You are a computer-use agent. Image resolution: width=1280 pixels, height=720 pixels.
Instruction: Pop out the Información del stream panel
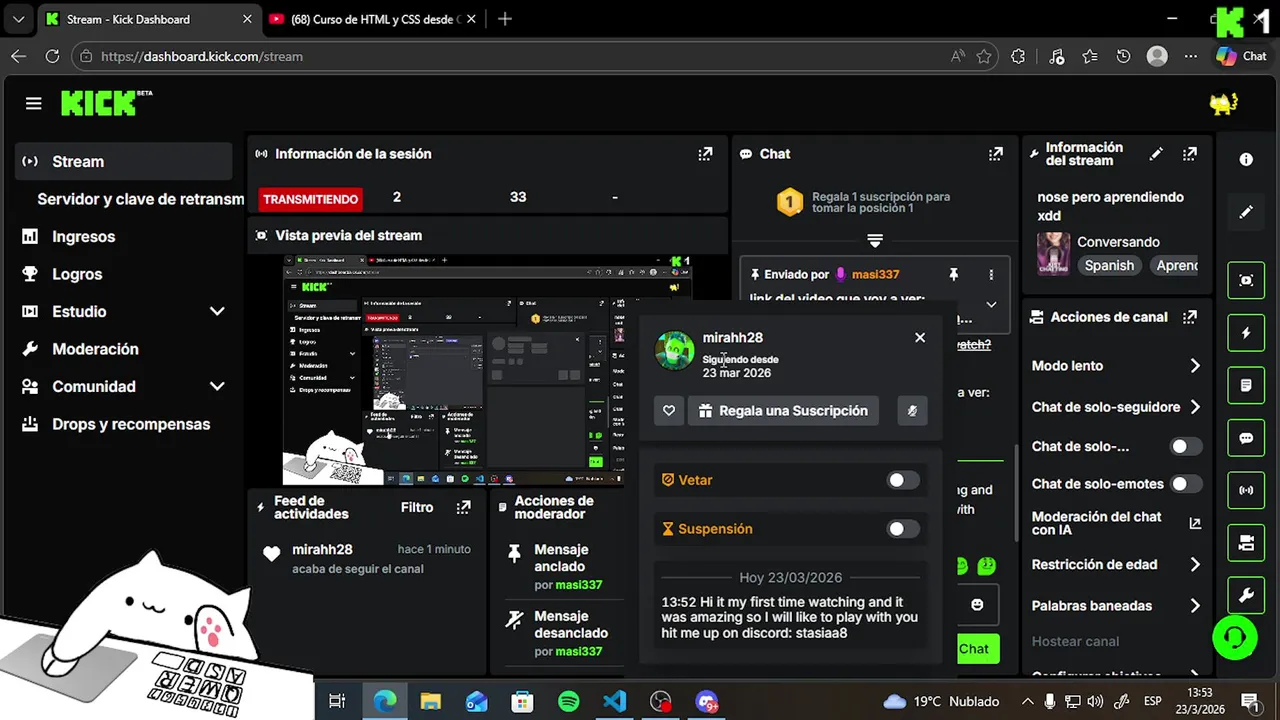coord(1189,154)
